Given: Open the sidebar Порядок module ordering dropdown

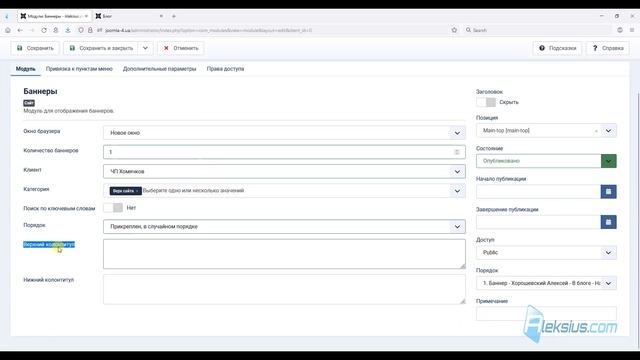Looking at the screenshot, I should [x=546, y=283].
